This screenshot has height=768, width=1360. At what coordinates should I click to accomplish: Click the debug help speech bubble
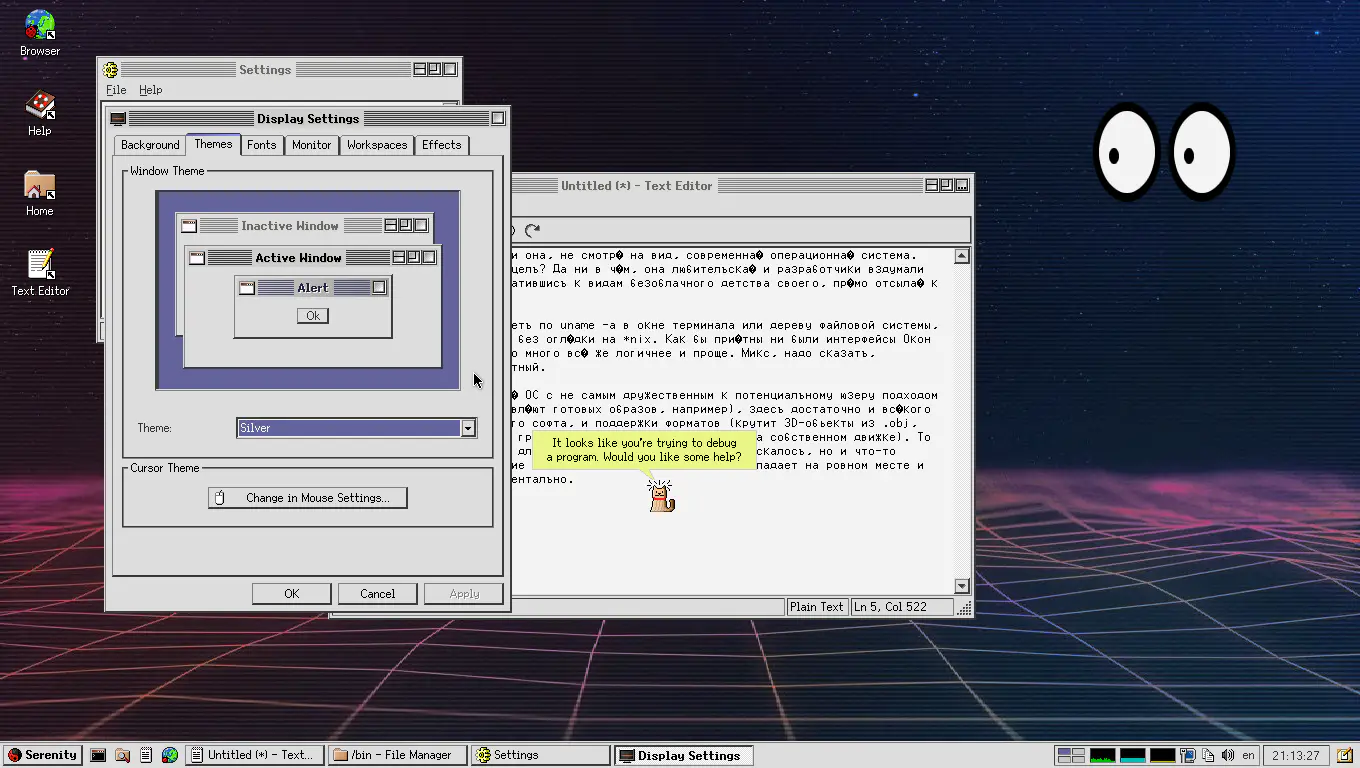click(x=644, y=450)
